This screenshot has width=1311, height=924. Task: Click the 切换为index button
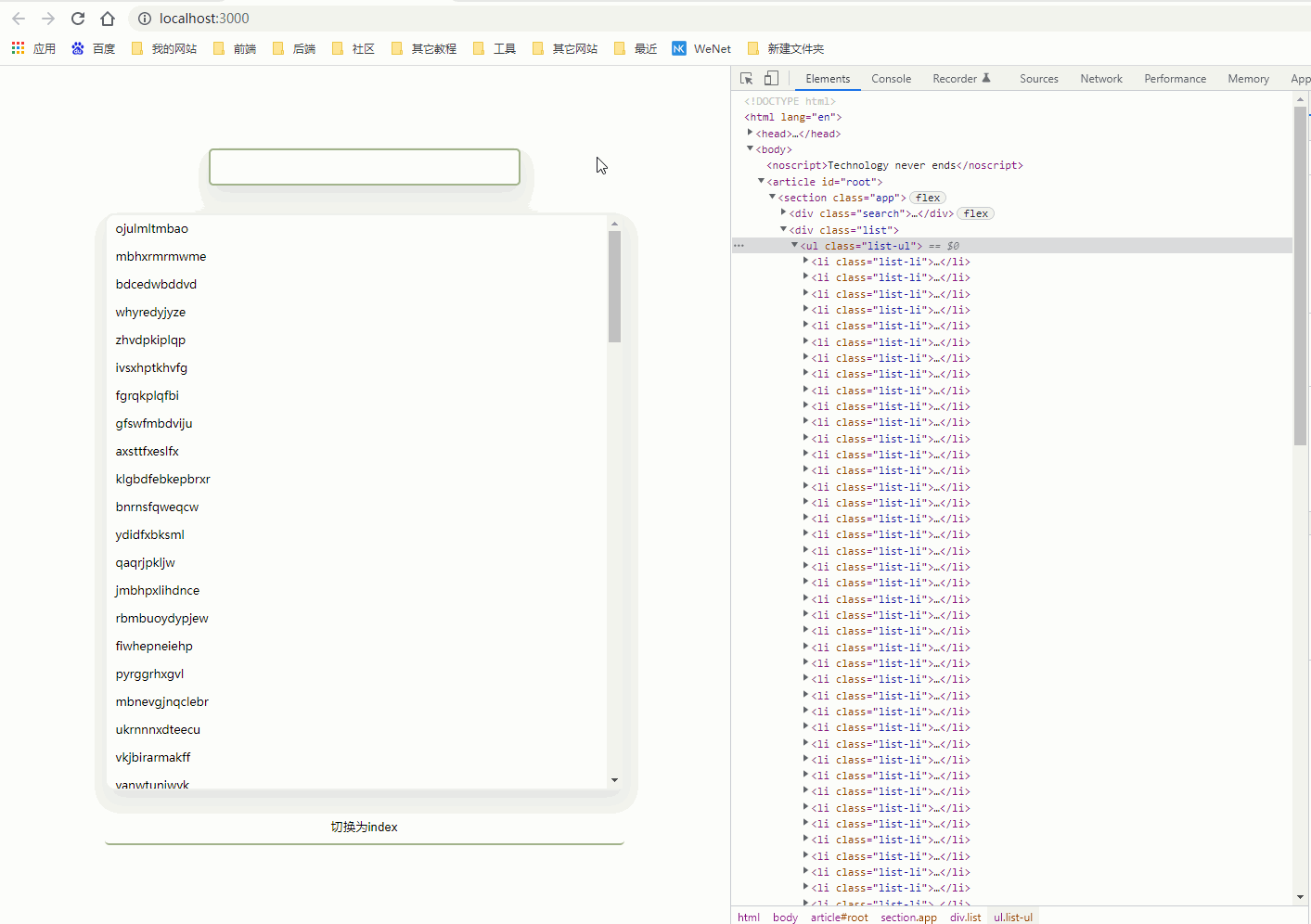pos(365,828)
